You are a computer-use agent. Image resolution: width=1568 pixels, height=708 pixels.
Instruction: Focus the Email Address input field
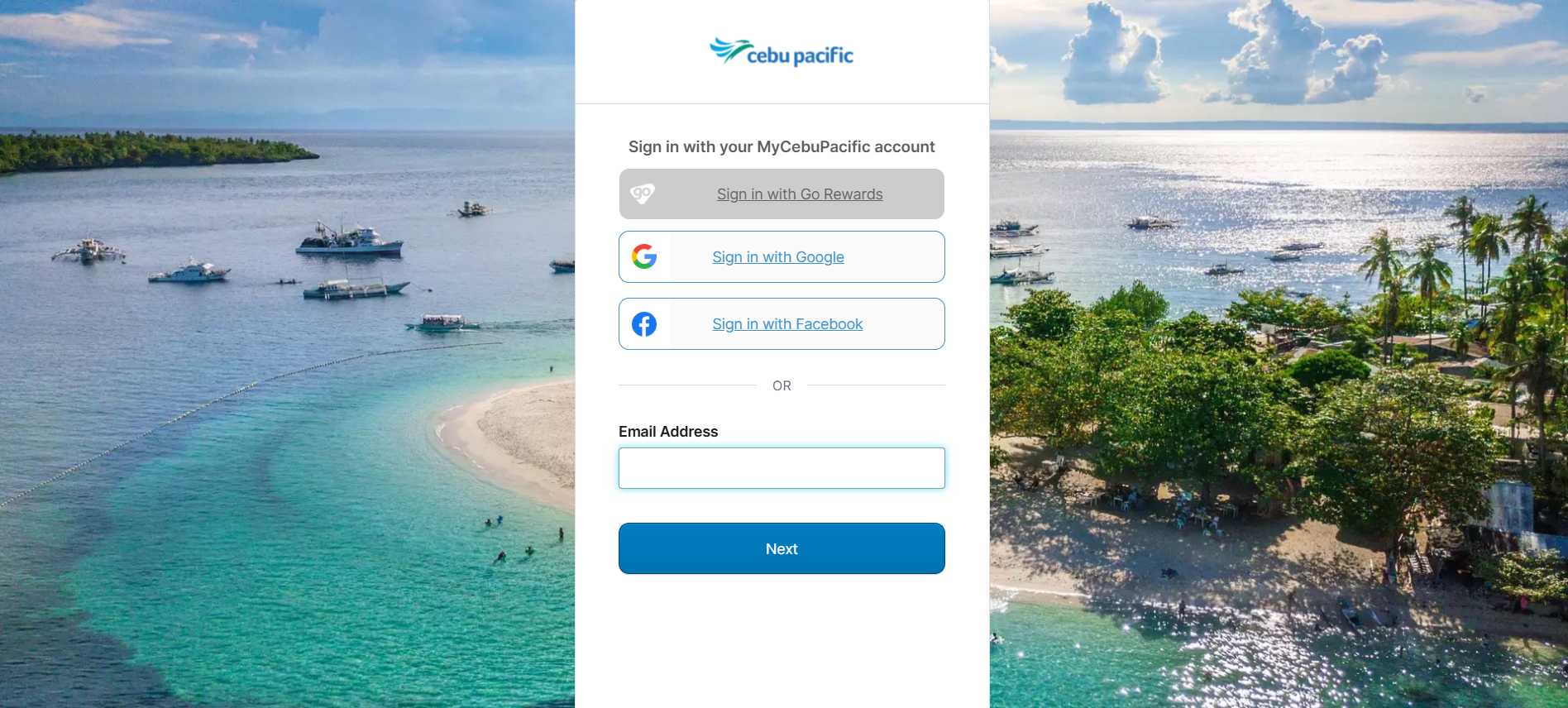coord(782,468)
